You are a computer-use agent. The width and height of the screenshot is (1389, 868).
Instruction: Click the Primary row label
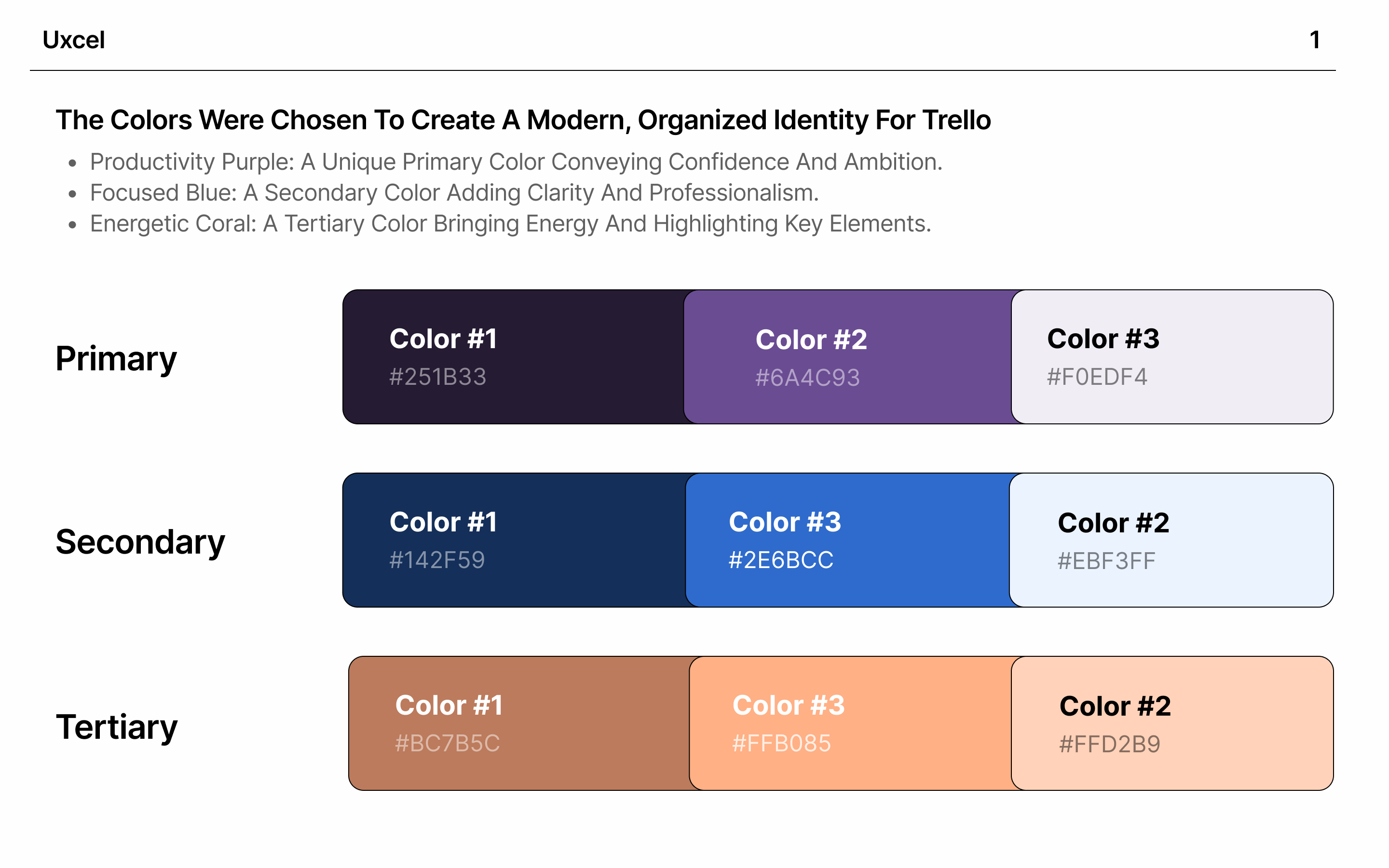tap(116, 359)
